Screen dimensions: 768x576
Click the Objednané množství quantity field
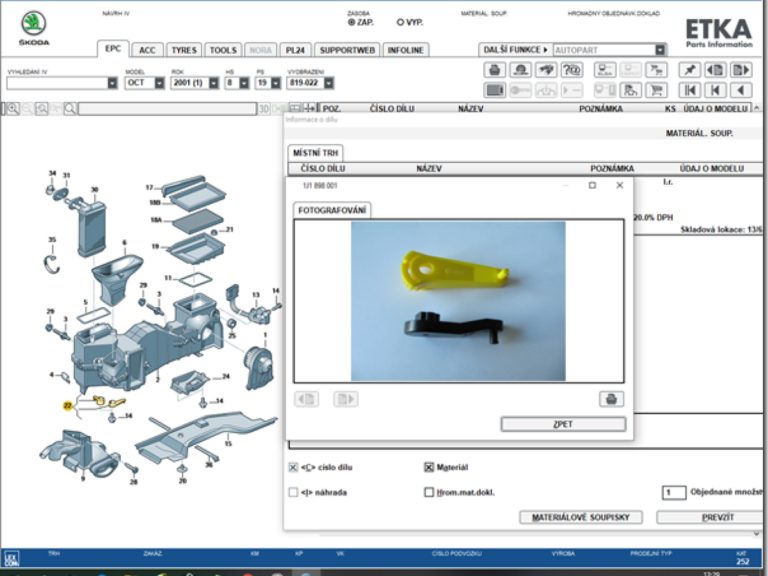(x=674, y=492)
